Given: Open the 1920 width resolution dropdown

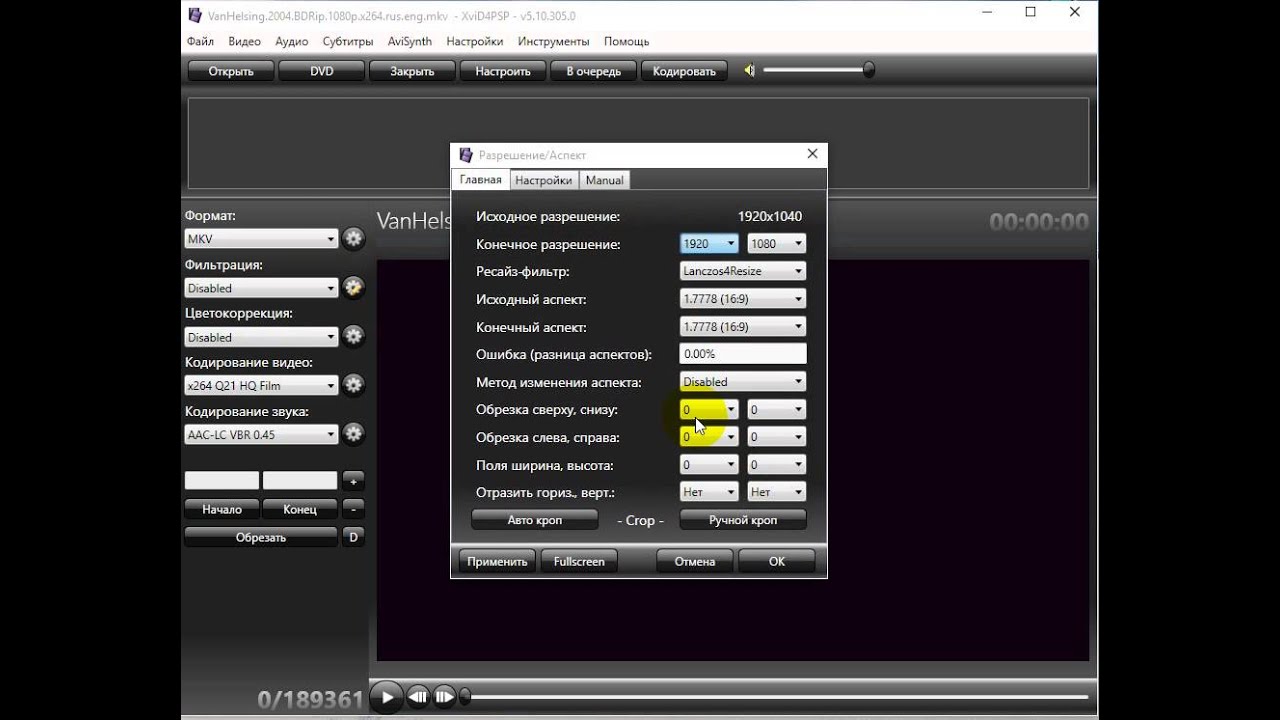Looking at the screenshot, I should (709, 243).
